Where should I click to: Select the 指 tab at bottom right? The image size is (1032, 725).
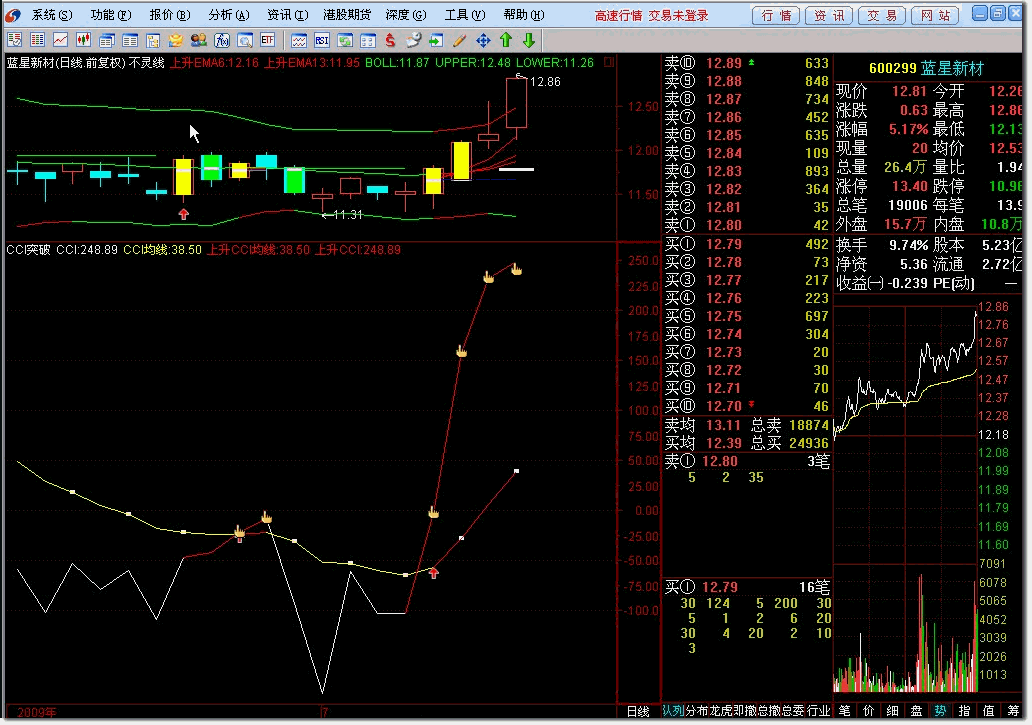[x=964, y=711]
